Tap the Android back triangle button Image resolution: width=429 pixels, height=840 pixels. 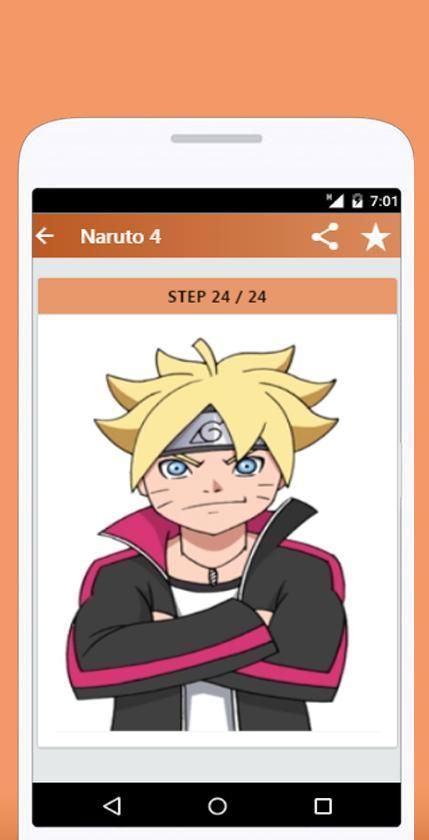point(111,806)
